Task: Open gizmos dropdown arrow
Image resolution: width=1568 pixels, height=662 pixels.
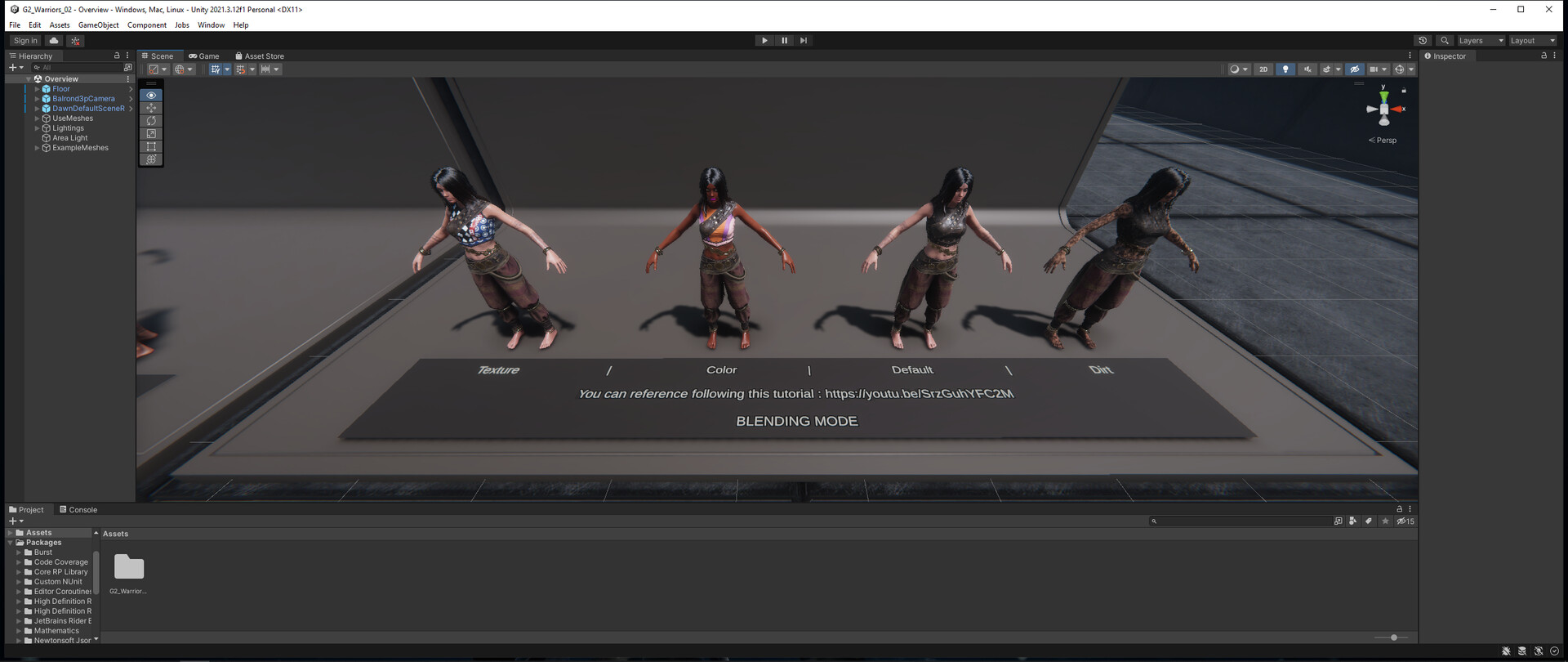Action: tap(1411, 69)
